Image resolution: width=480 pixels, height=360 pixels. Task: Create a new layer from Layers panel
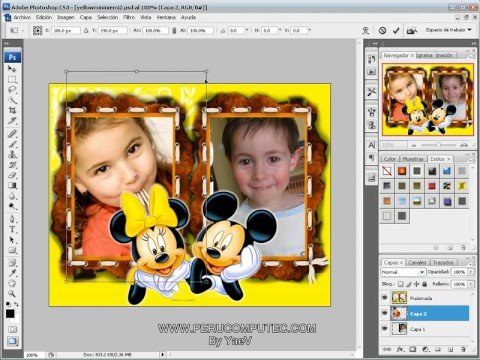(x=450, y=349)
